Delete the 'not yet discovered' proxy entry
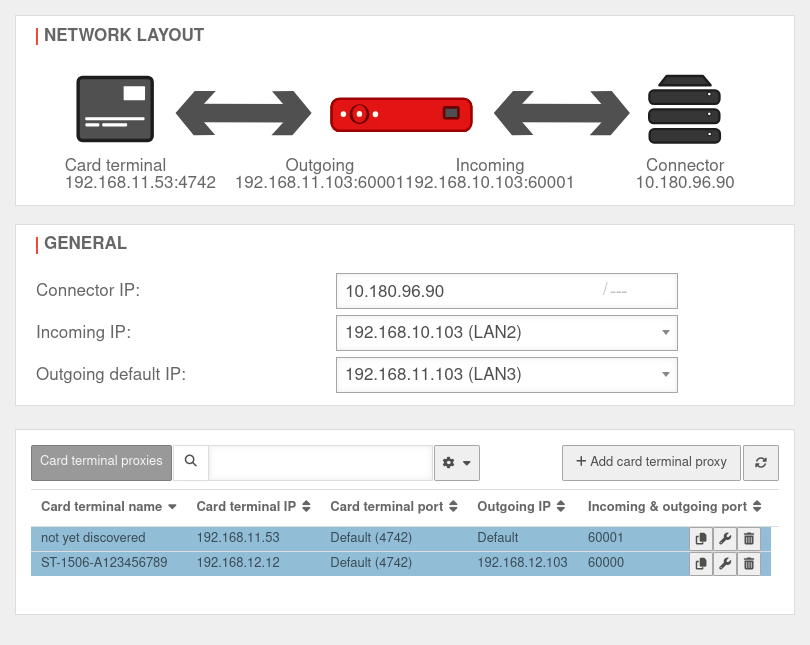This screenshot has width=810, height=645. 749,539
